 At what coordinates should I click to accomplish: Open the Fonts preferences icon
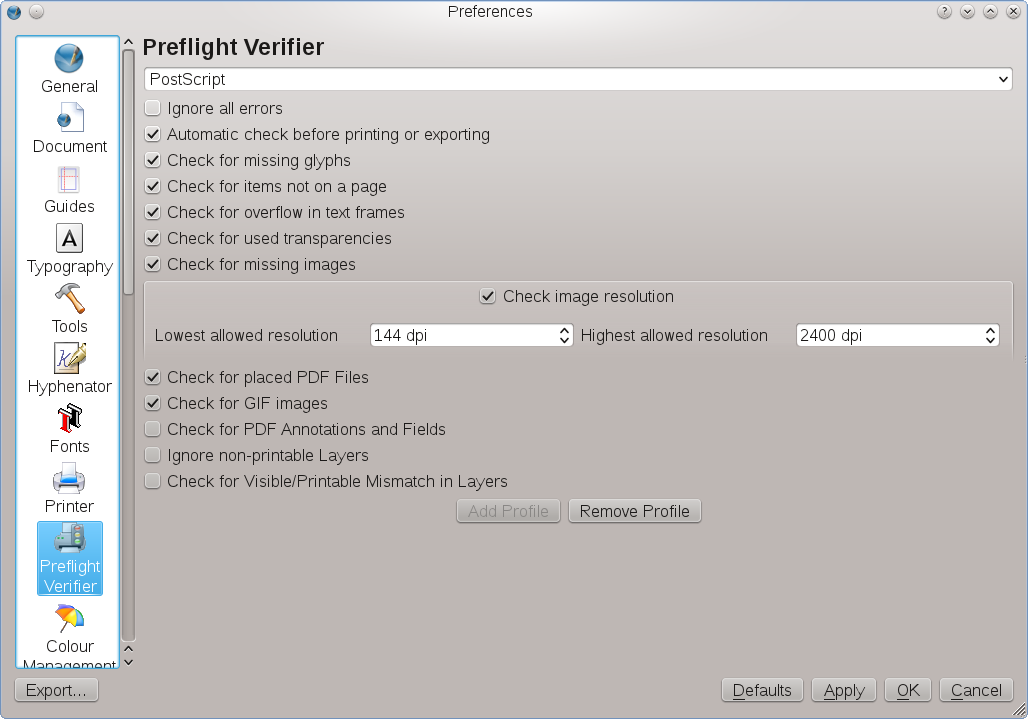69,419
